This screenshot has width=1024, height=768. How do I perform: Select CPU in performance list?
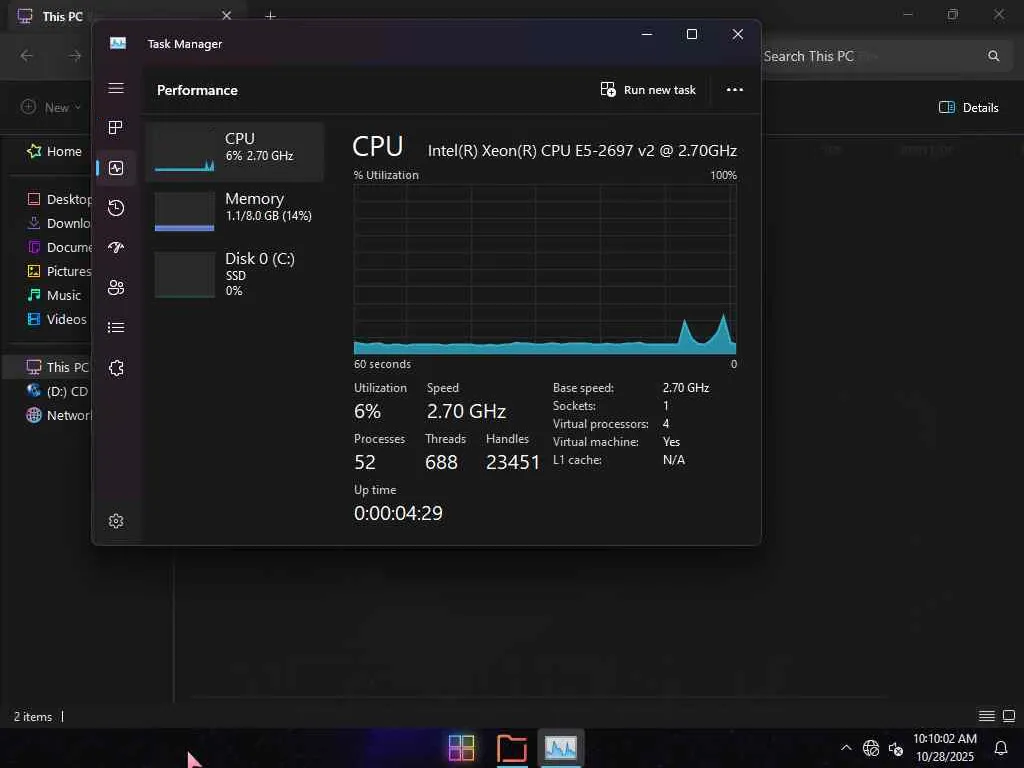pos(234,152)
